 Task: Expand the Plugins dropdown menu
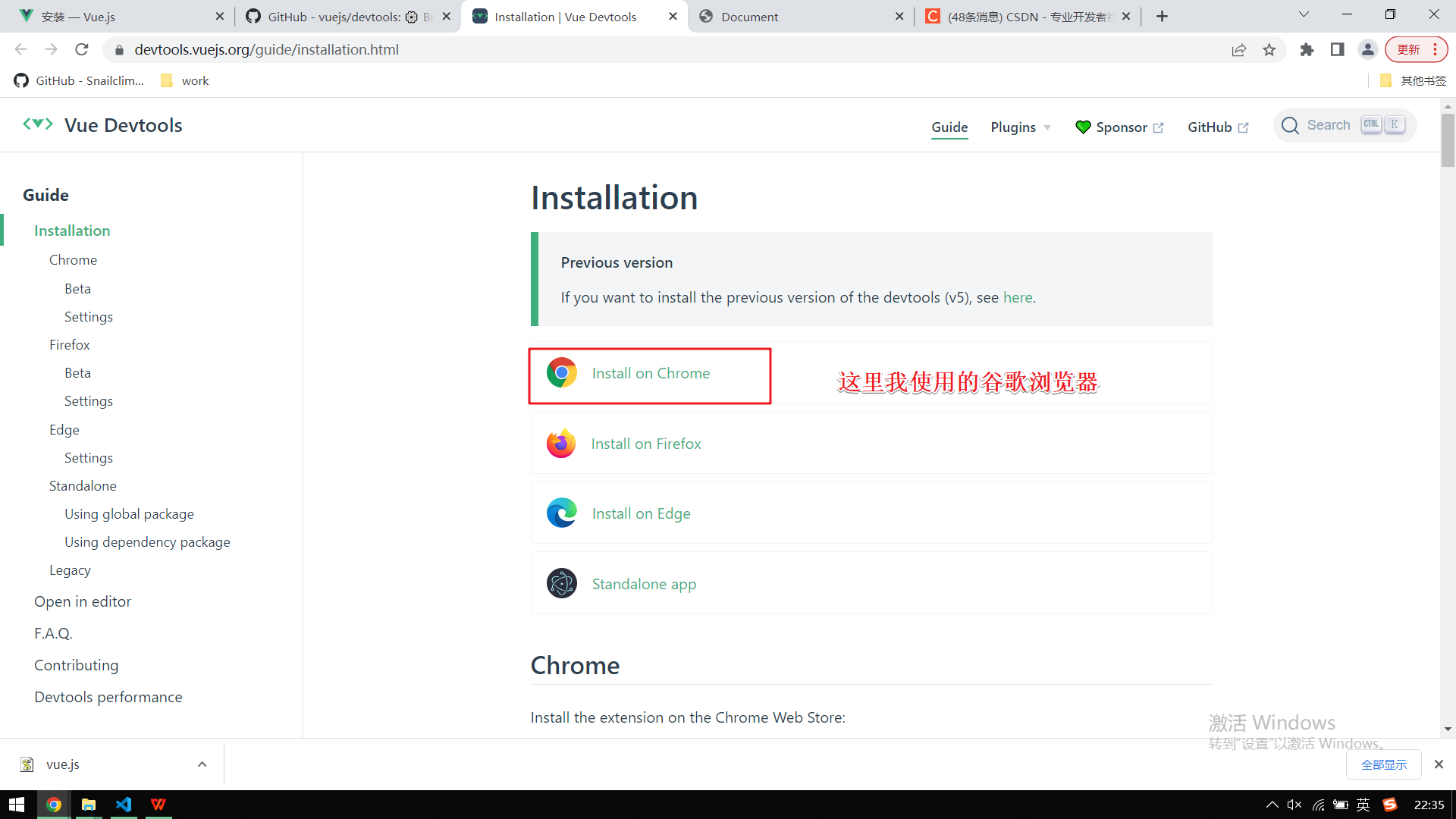[1019, 127]
